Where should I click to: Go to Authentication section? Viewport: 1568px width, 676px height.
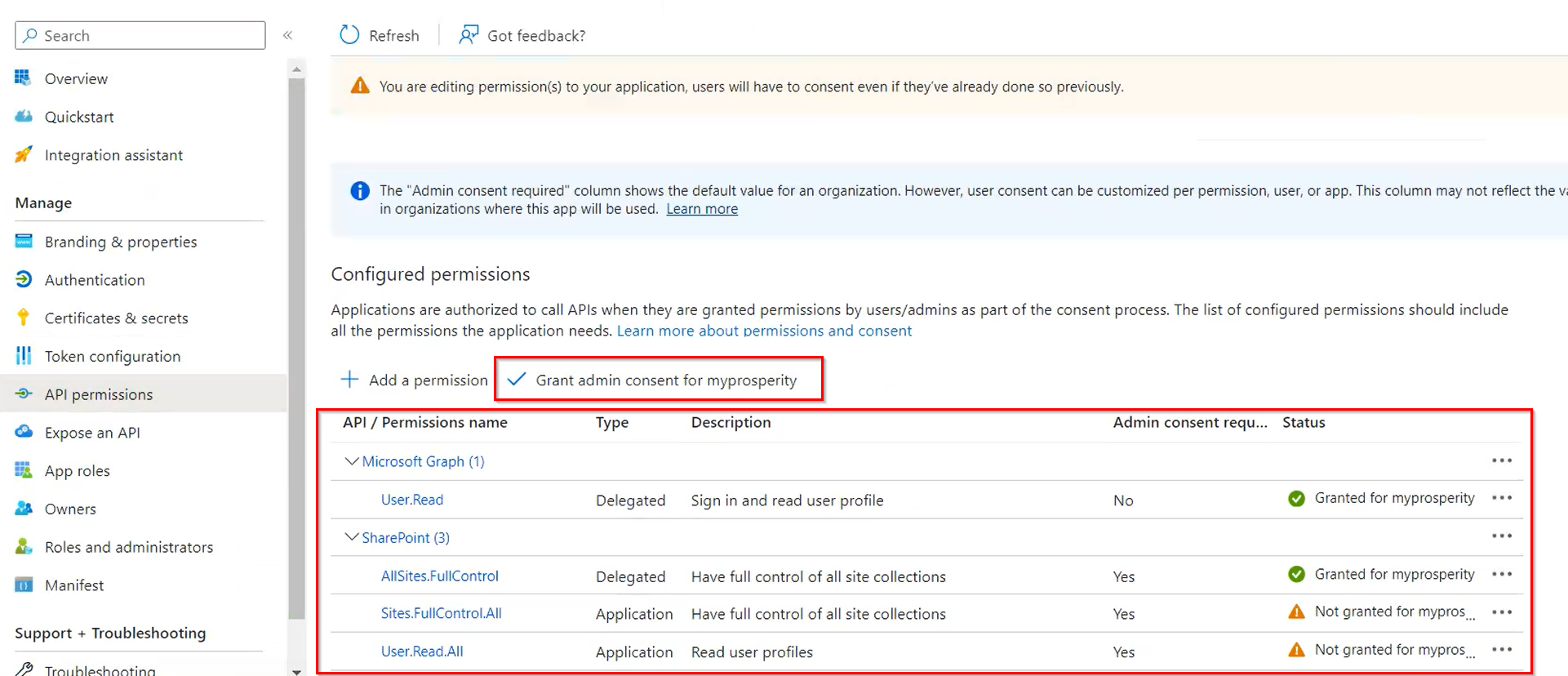click(95, 280)
